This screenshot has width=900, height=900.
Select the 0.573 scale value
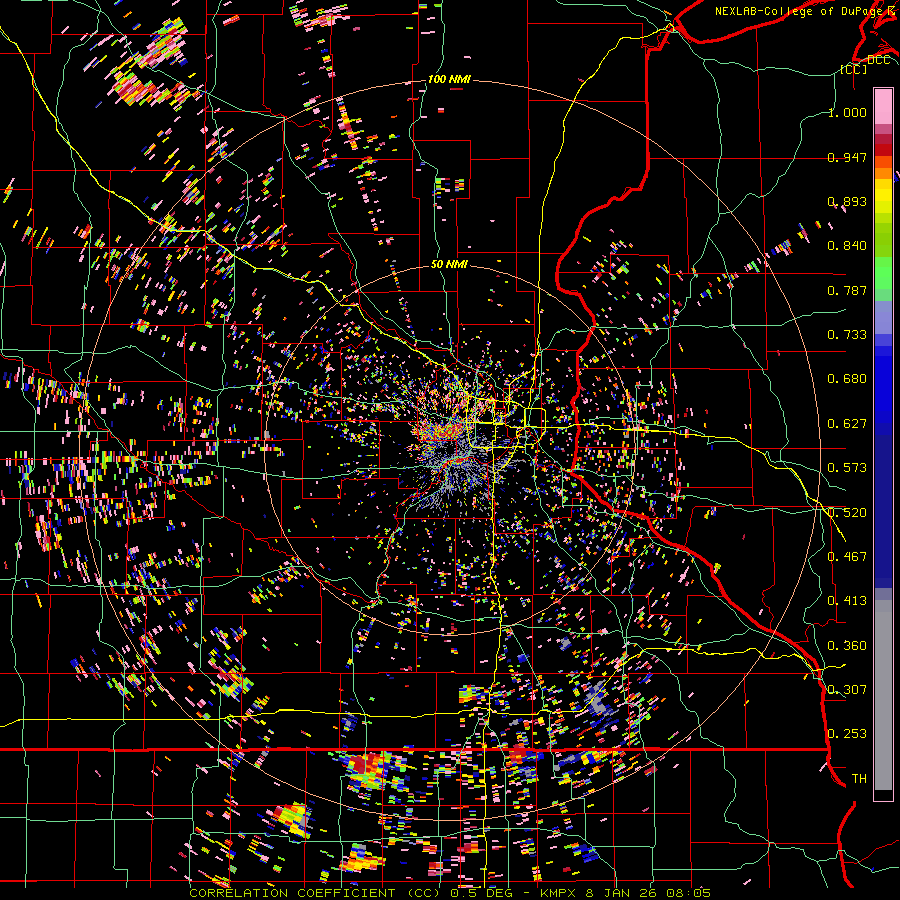(x=847, y=468)
